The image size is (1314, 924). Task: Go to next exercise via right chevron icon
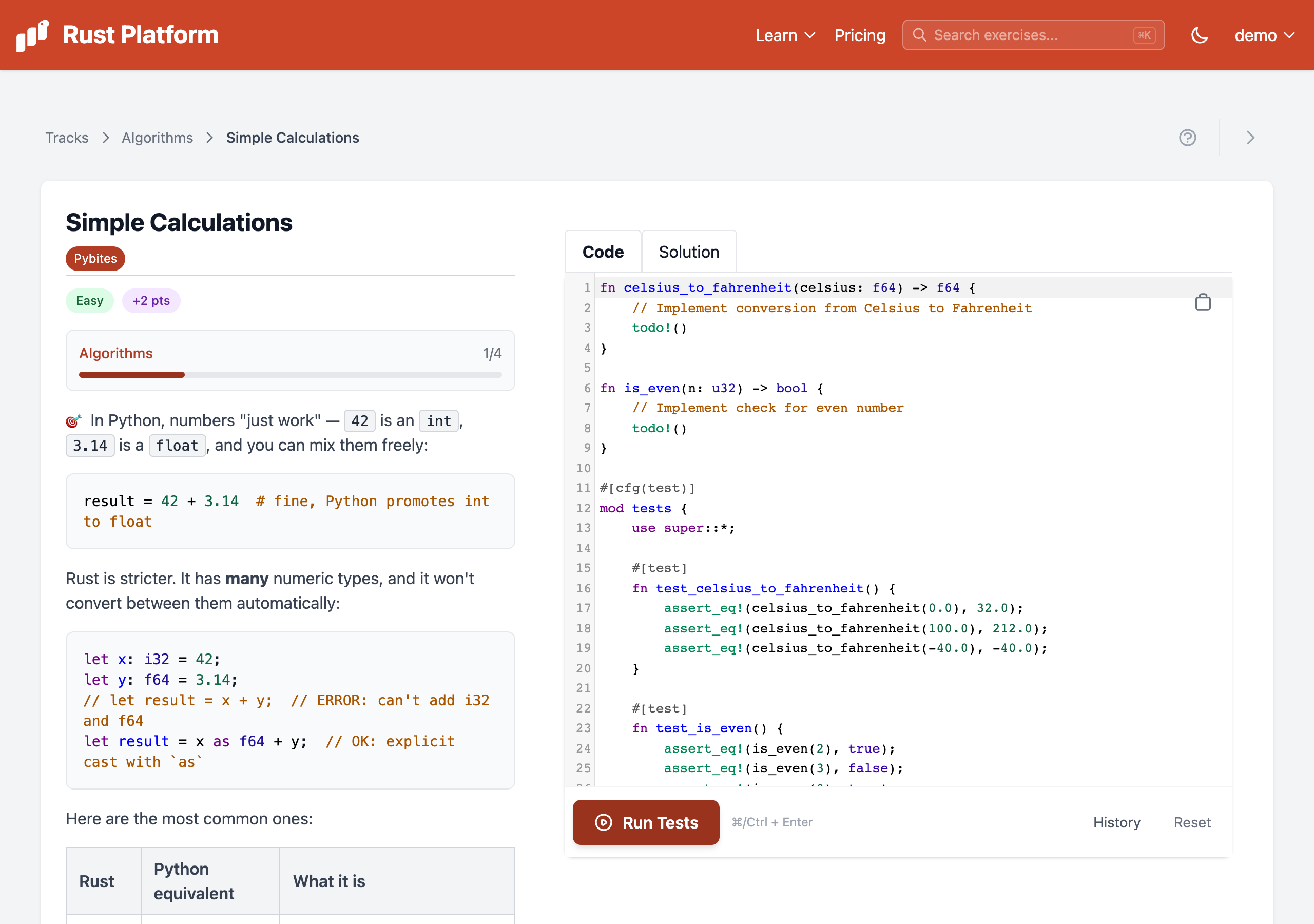point(1250,138)
